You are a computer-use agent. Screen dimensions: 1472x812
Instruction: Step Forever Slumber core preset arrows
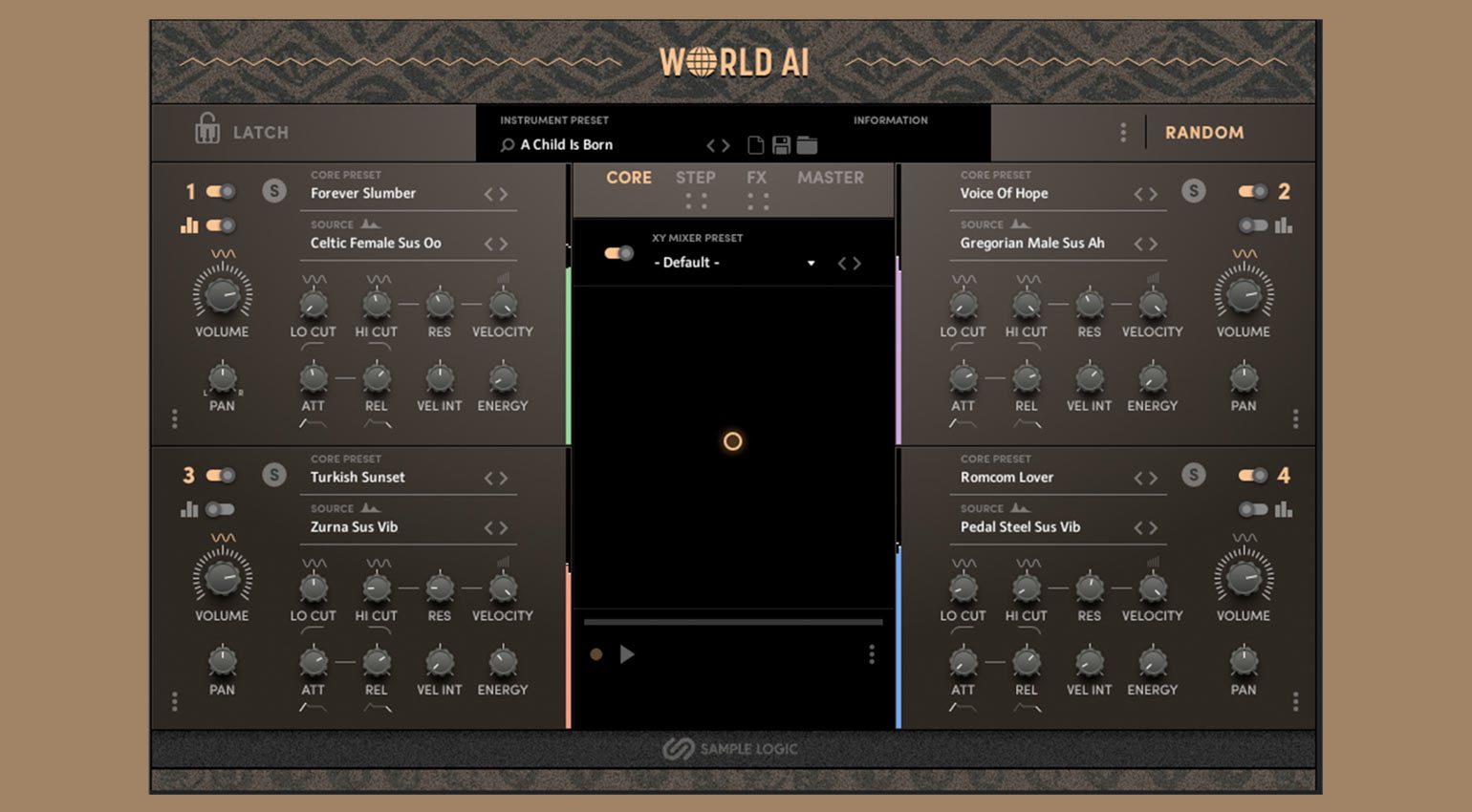495,194
